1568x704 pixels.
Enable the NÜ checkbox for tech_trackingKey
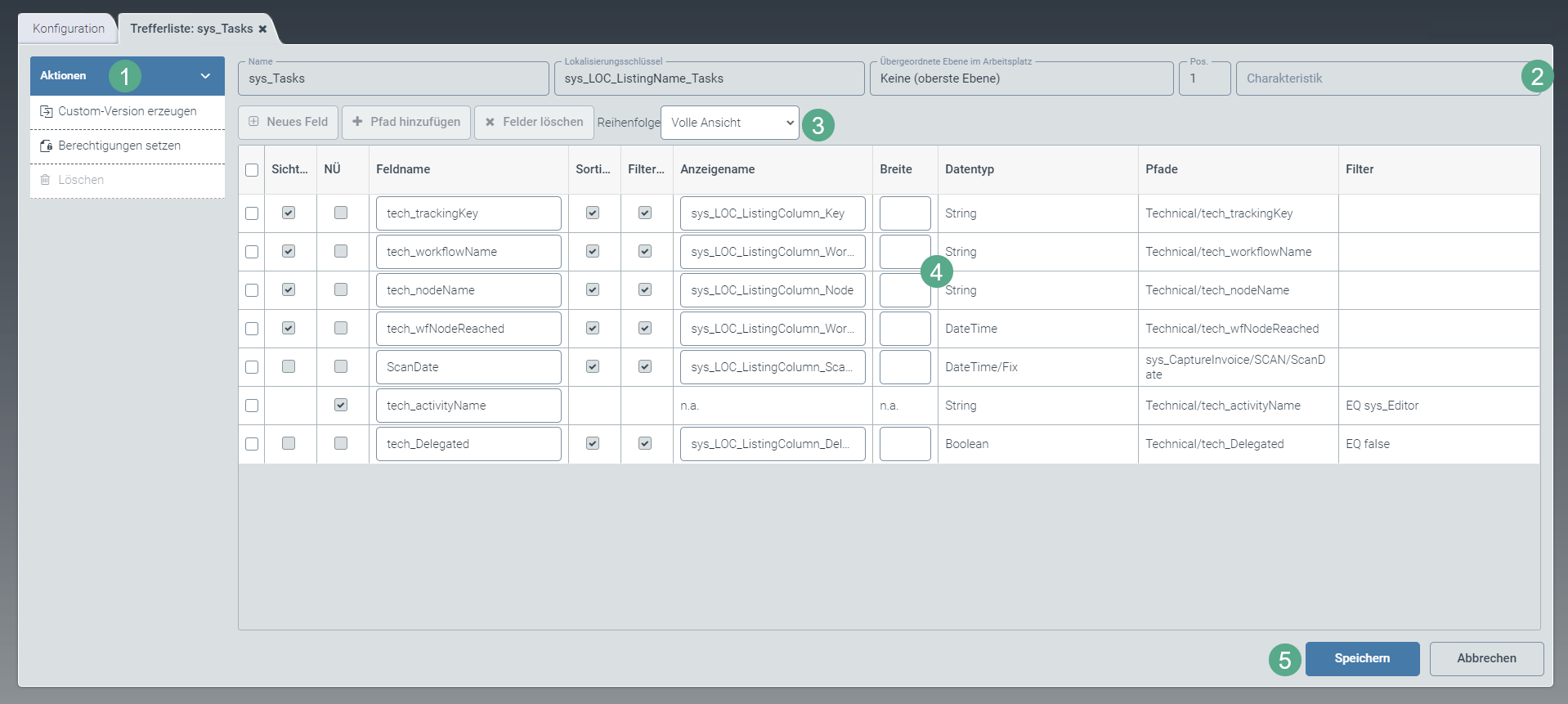341,213
